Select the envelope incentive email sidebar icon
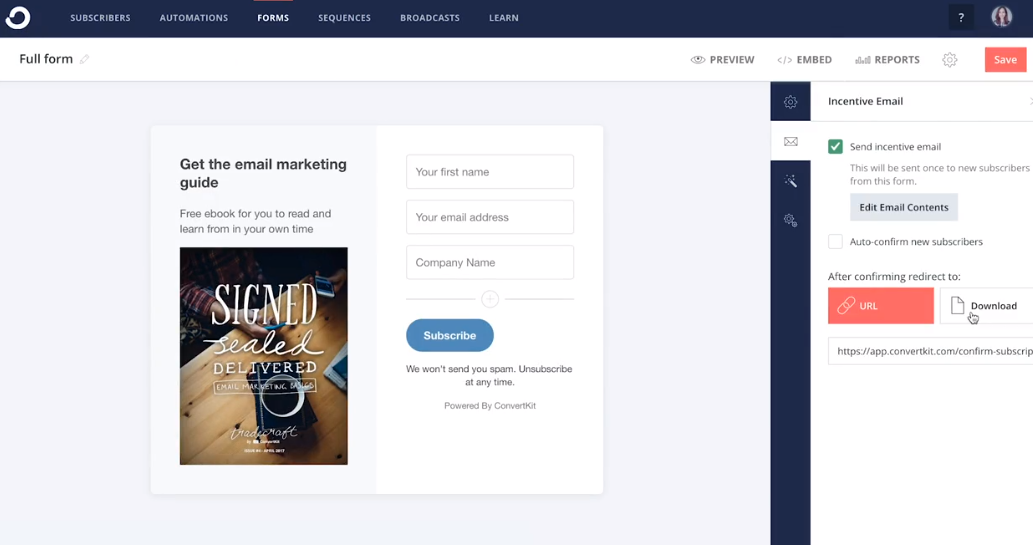Viewport: 1033px width, 545px height. click(791, 141)
